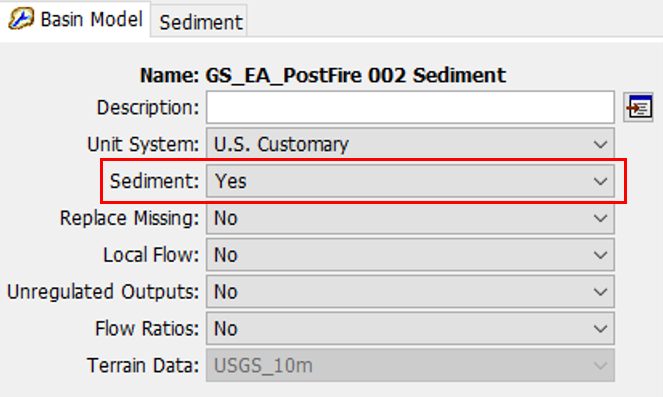Click the Name GS_EA_PostFire 002 Sediment heading
Viewport: 663px width, 397px height.
click(323, 75)
